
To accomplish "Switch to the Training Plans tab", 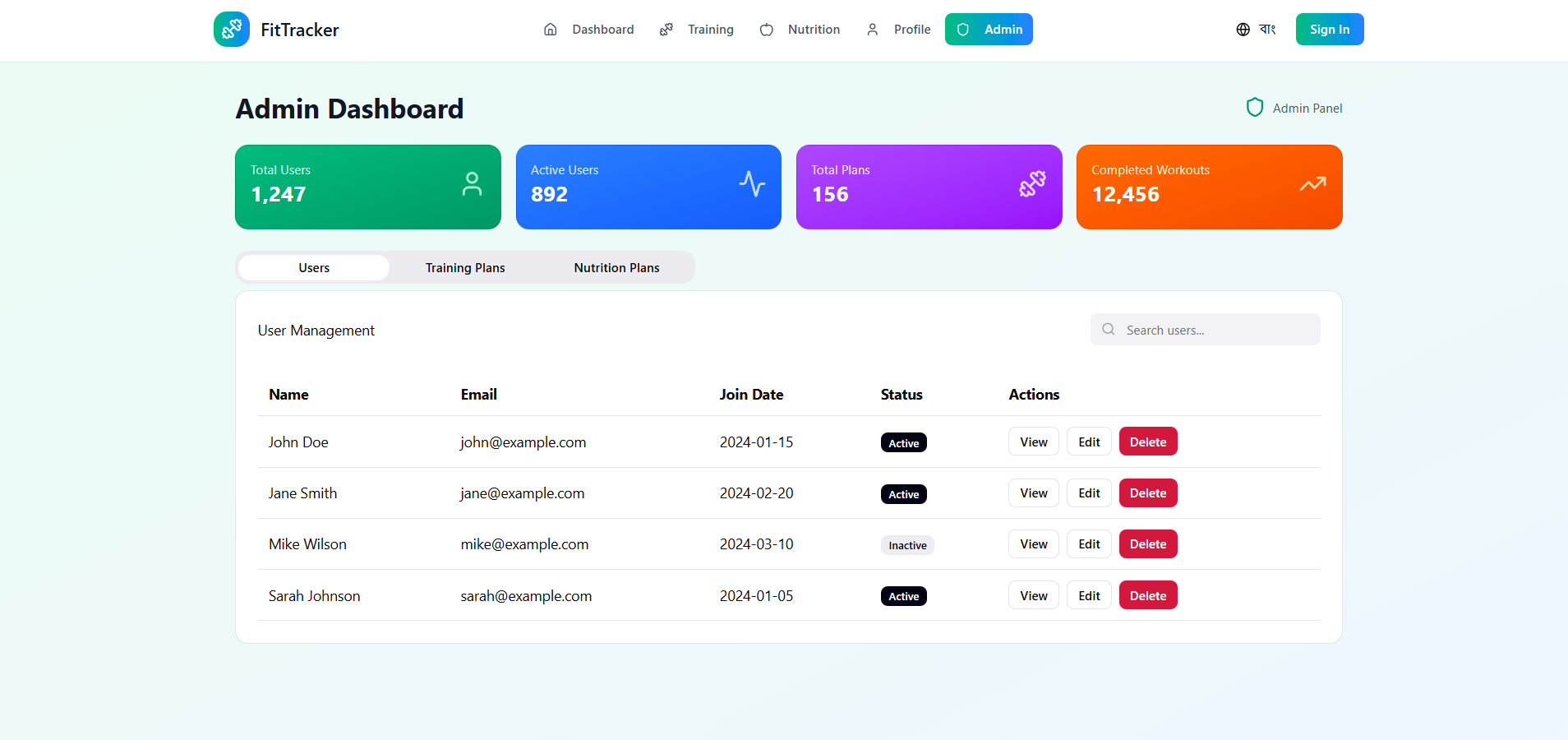I will pos(465,267).
